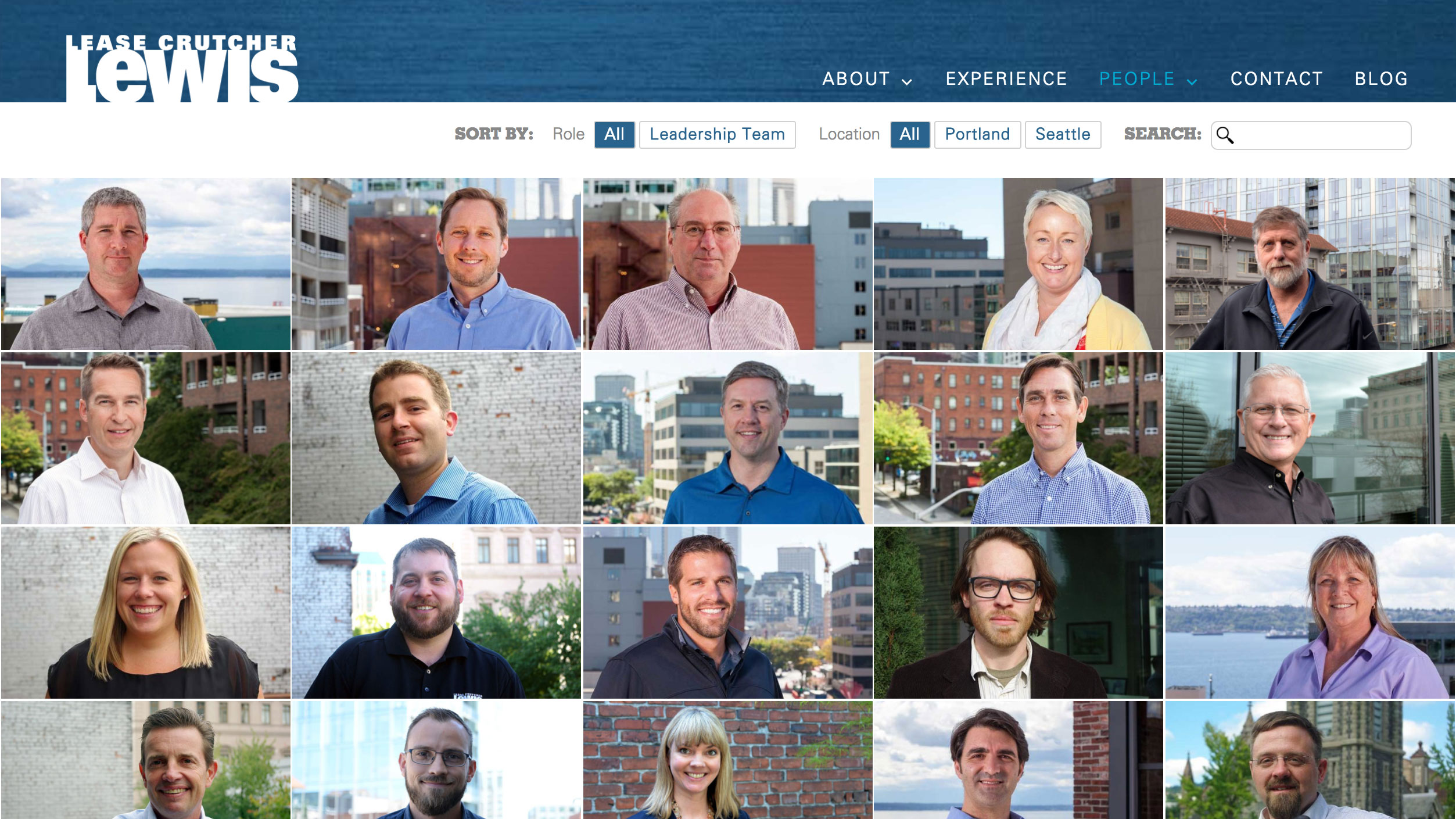Viewport: 1456px width, 819px height.
Task: Filter by Leadership Team role
Action: (x=717, y=134)
